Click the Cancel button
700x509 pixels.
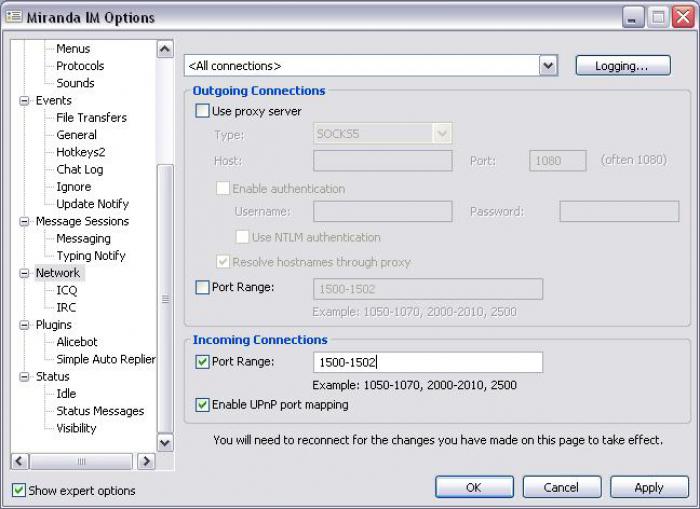562,487
